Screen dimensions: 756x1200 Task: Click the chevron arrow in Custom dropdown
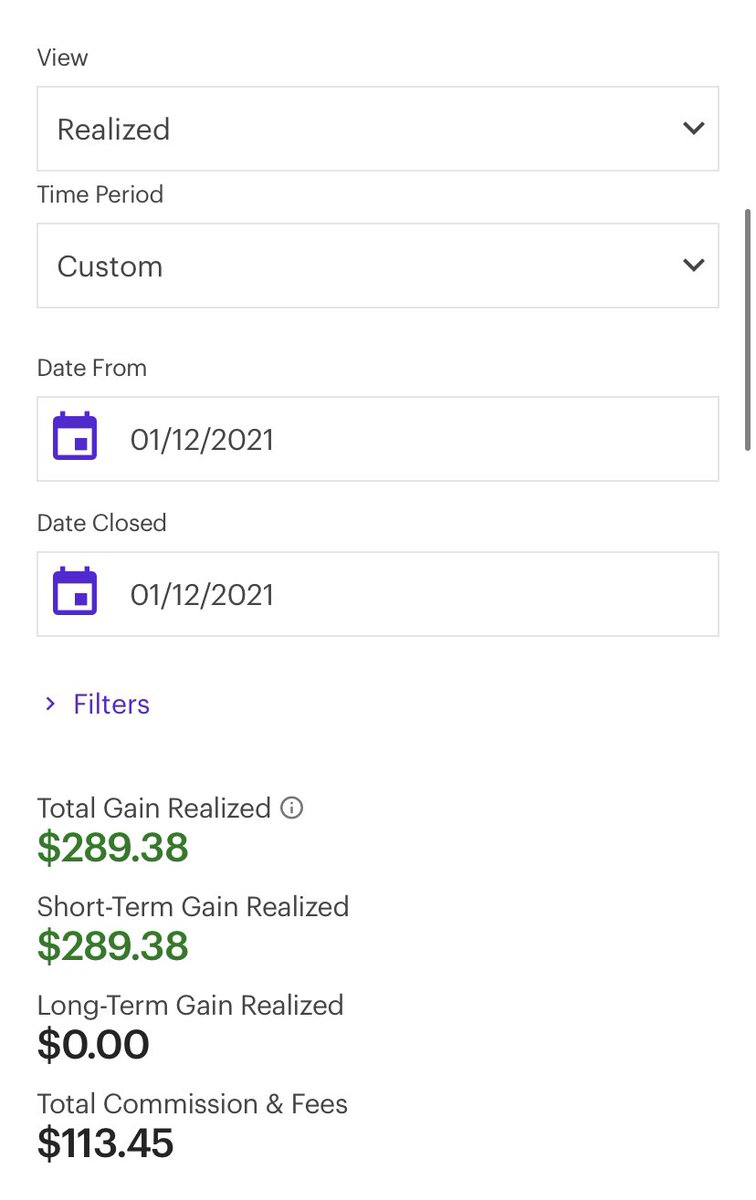[x=693, y=265]
